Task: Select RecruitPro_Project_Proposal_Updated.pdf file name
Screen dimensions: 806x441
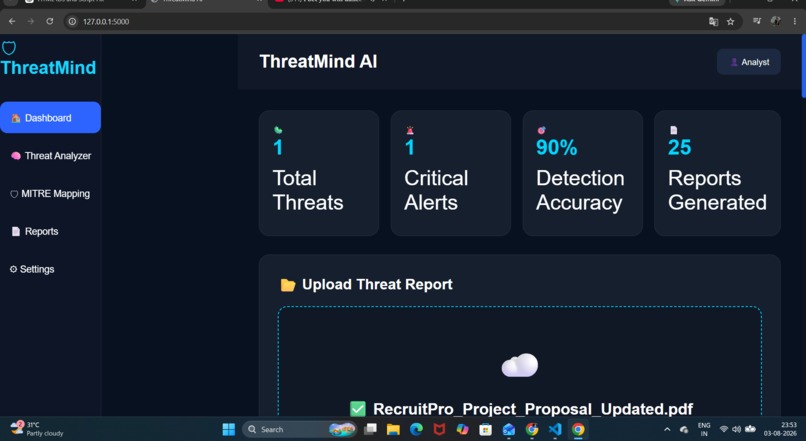Action: (533, 409)
